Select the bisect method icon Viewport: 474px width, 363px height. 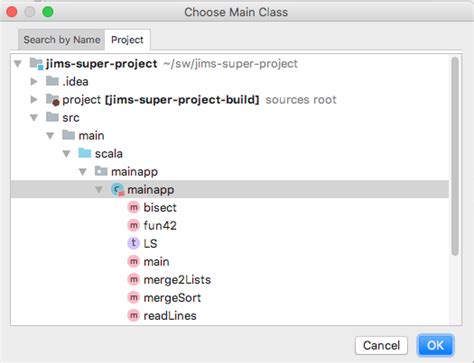tap(134, 207)
